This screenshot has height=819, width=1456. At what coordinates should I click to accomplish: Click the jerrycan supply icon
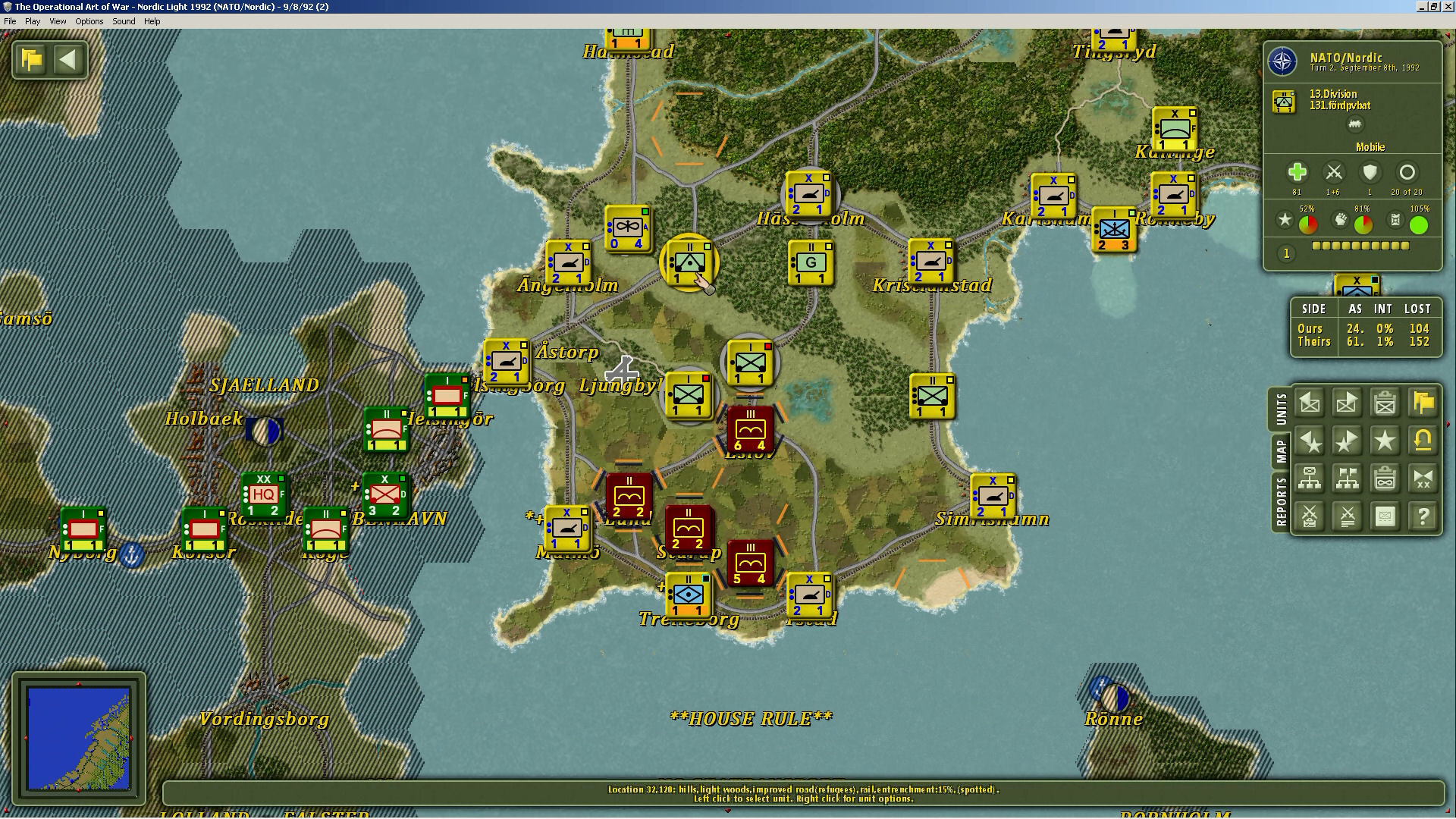click(x=1395, y=220)
